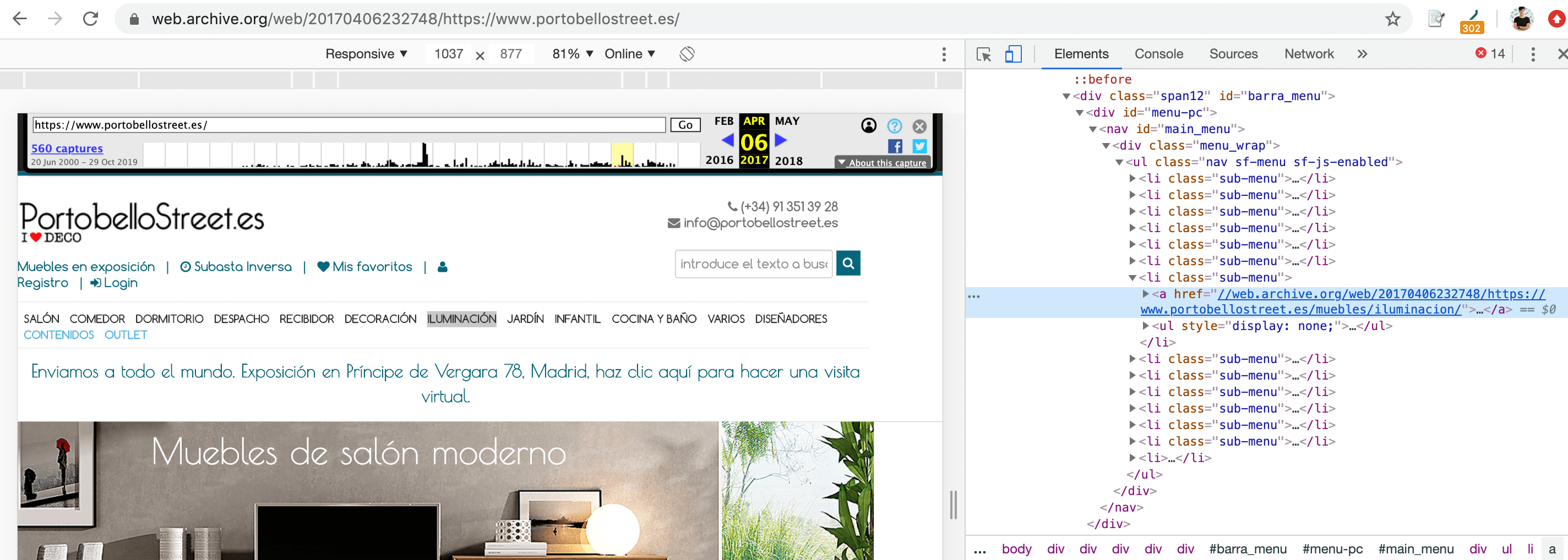Share capture on Twitter icon

[920, 146]
